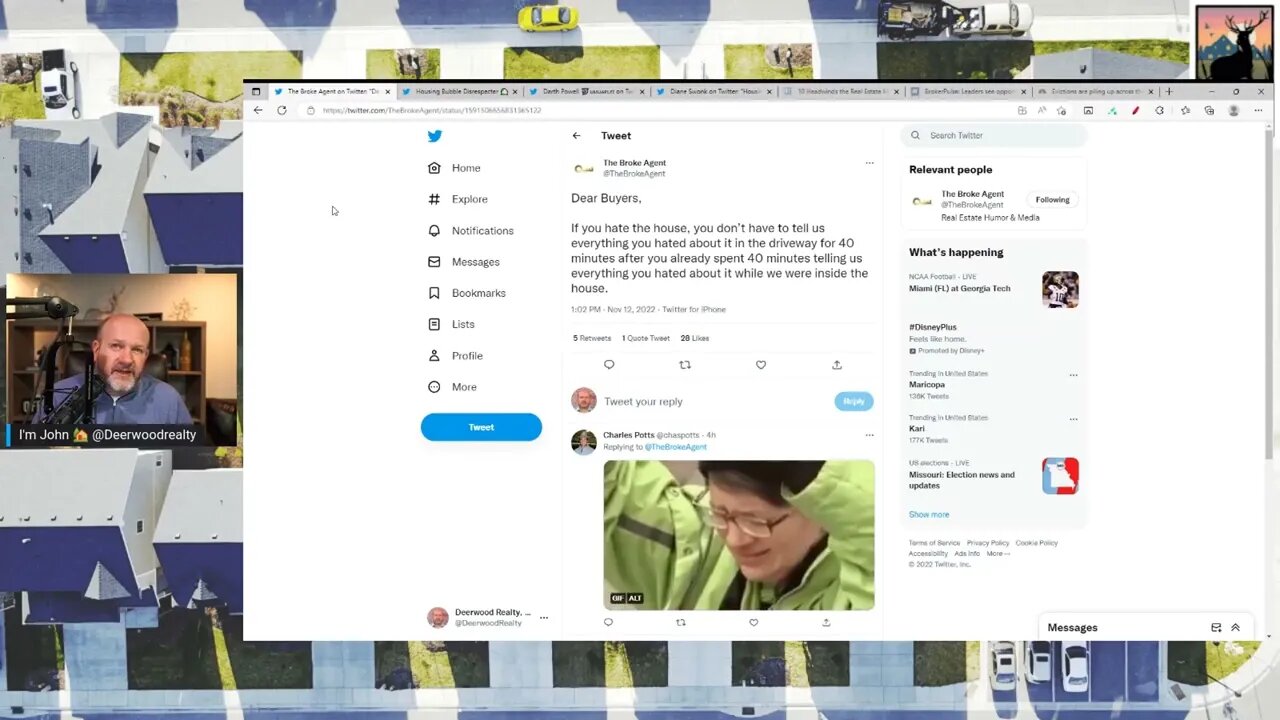Open more options on Charles Potts reply
Screen dimensions: 1280x720
(x=869, y=435)
